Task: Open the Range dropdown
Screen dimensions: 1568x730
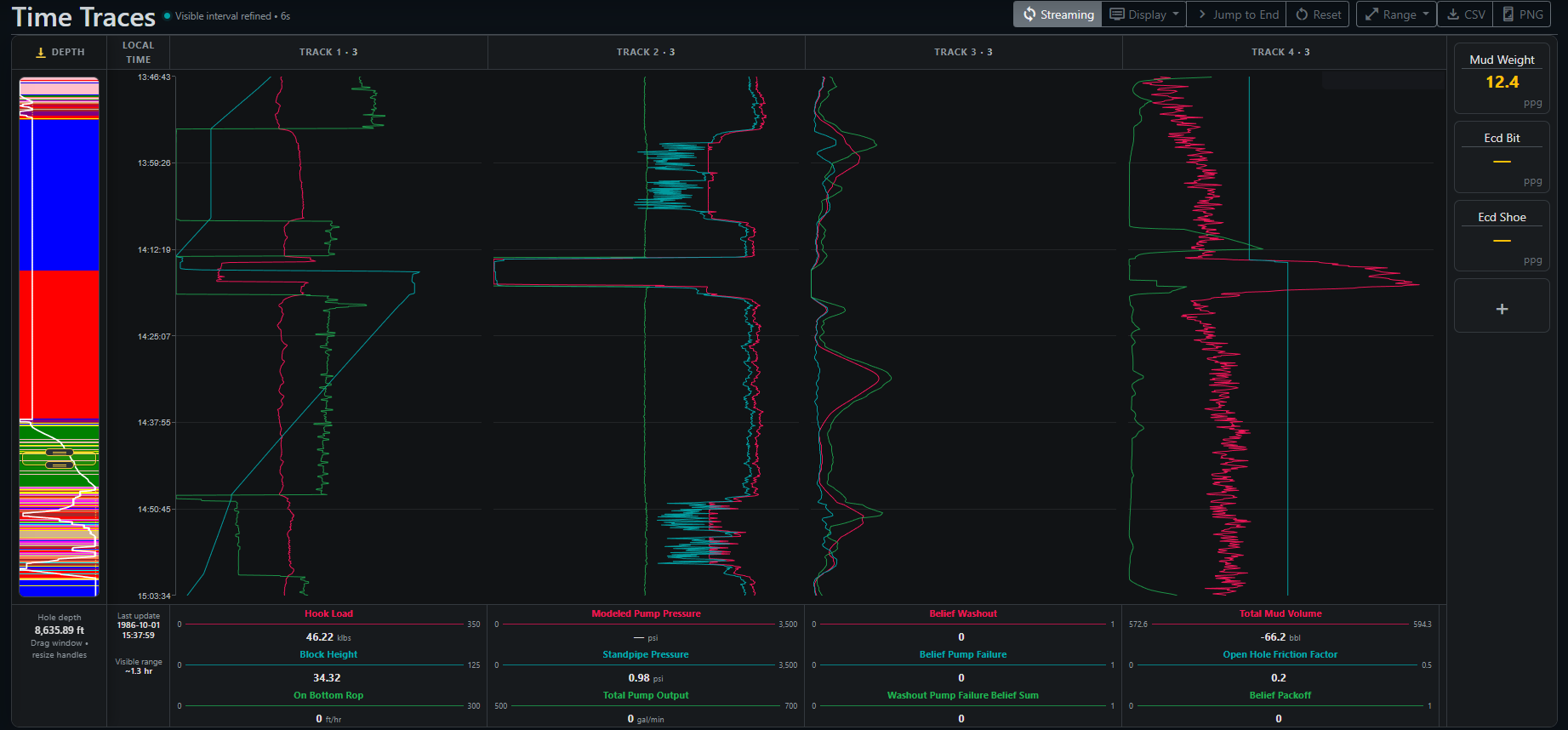Action: [x=1396, y=14]
